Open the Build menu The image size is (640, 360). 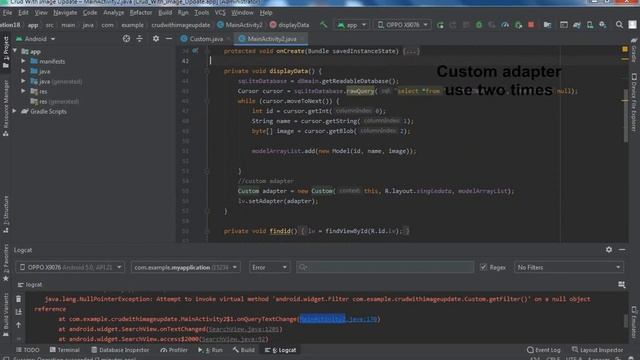(165, 13)
